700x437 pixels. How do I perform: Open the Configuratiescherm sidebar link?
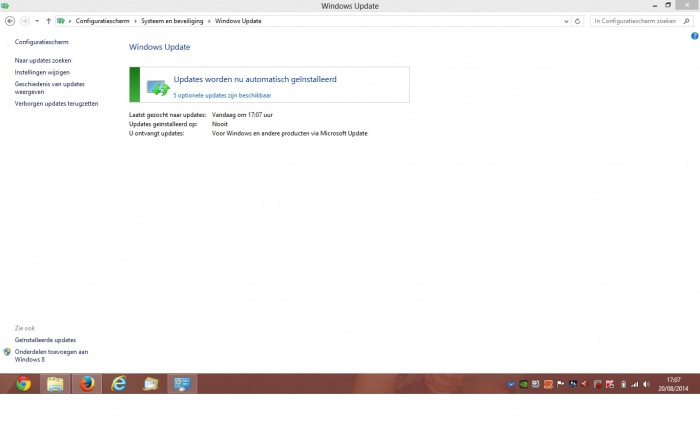click(42, 42)
